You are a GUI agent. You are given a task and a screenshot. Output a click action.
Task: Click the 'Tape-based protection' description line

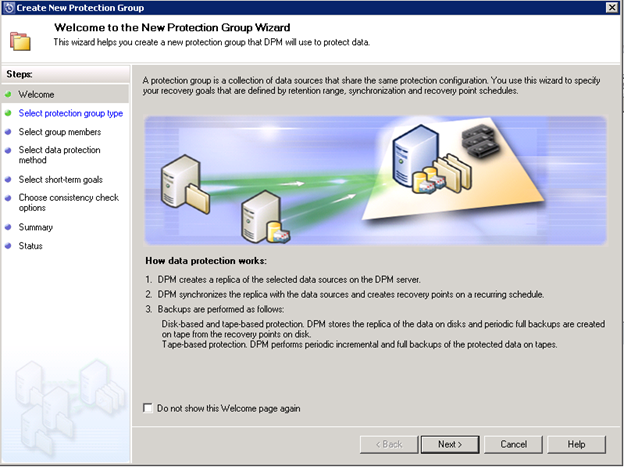[359, 344]
